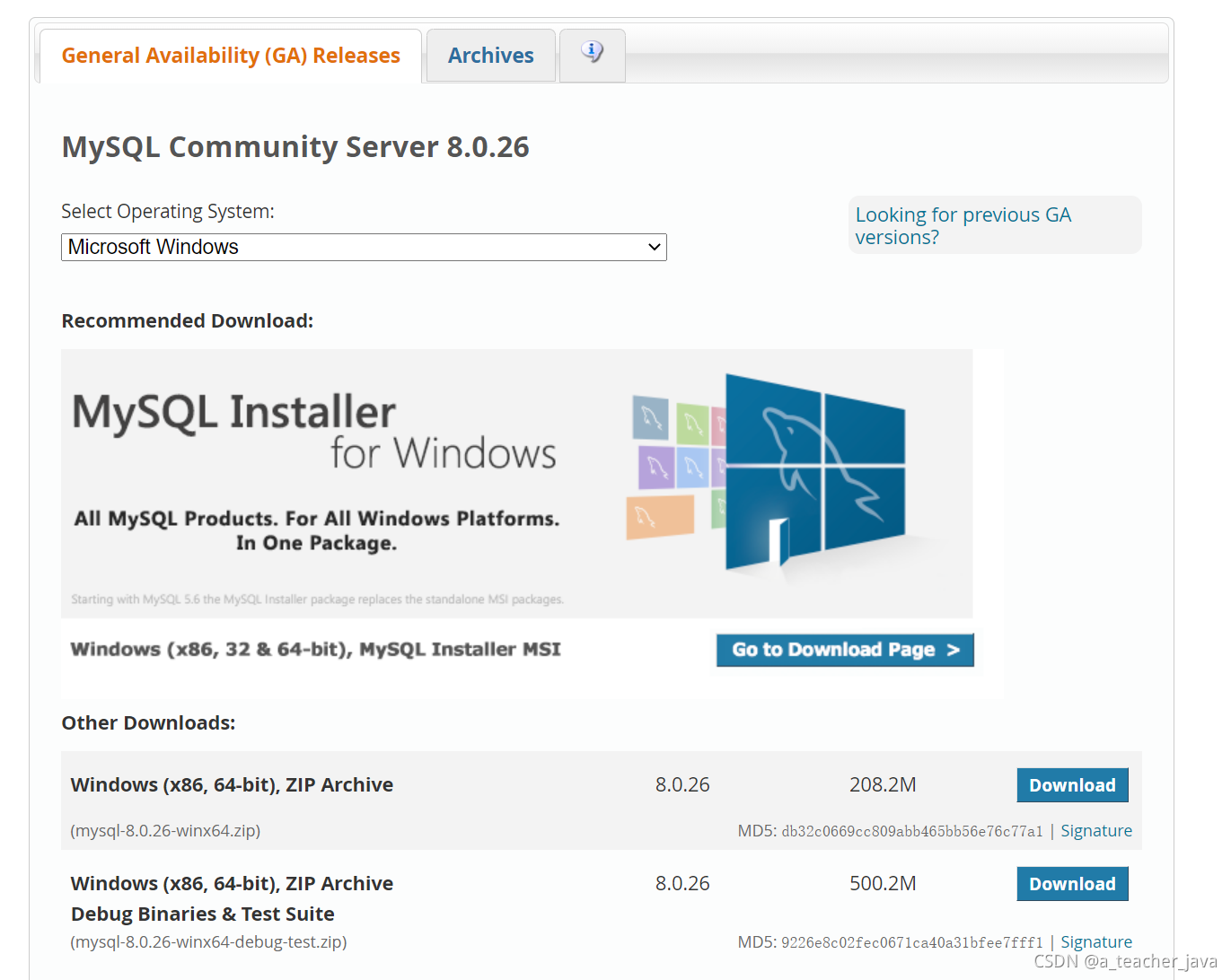Screen dimensions: 1231x980
Task: Click Go to Download Page button
Action: pos(845,650)
